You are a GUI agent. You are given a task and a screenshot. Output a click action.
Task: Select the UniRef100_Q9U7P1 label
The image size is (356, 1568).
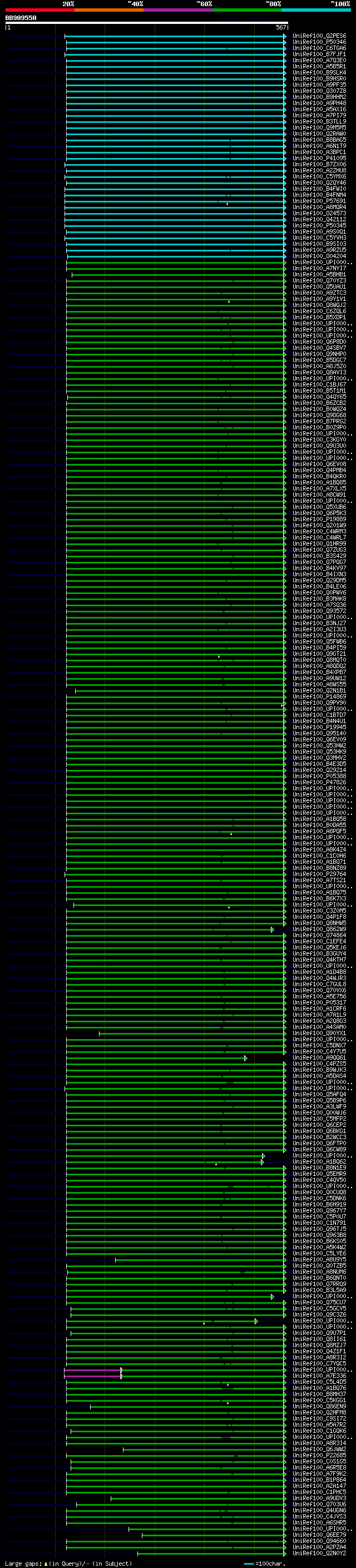(319, 1333)
